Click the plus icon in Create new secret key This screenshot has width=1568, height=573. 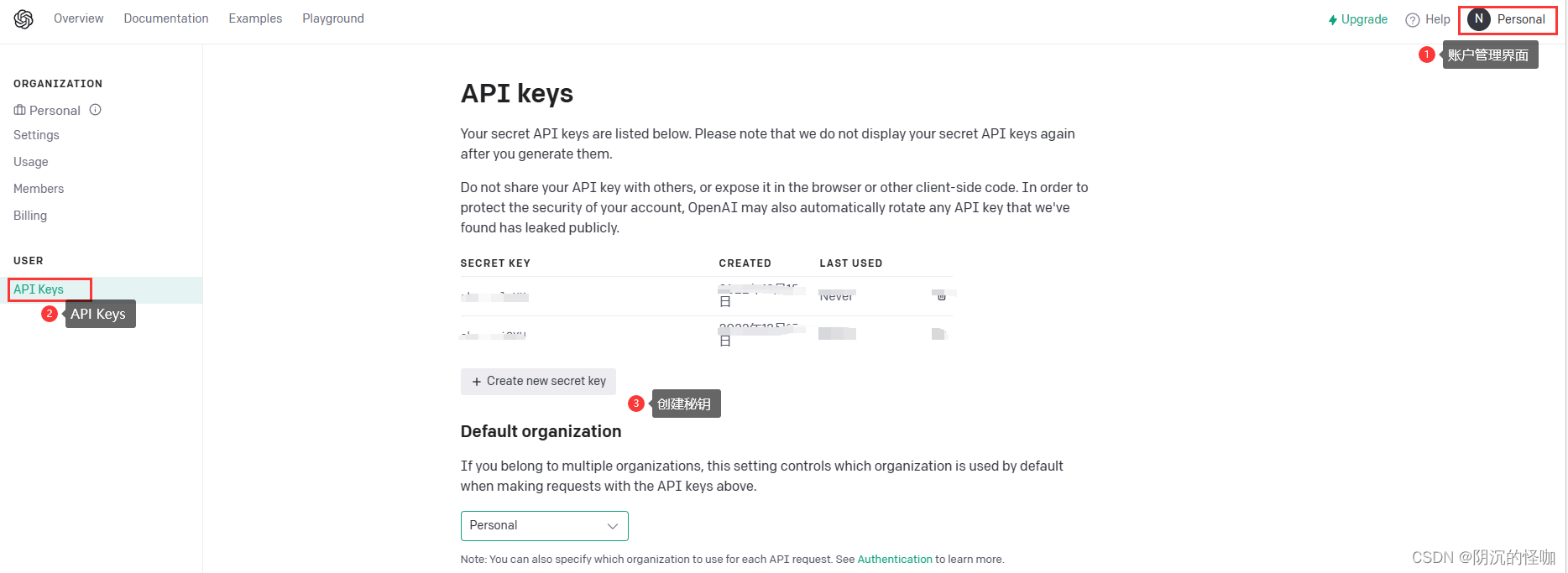click(x=477, y=382)
